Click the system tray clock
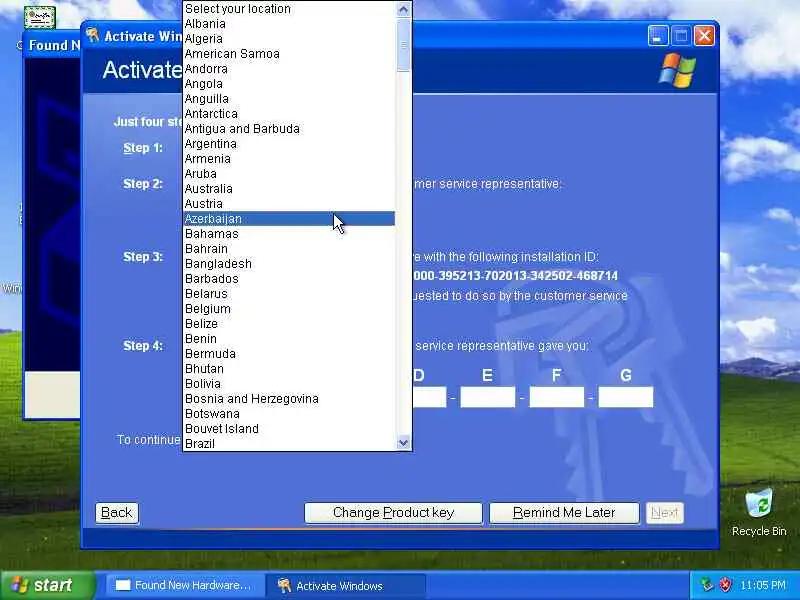800x600 pixels. pyautogui.click(x=763, y=585)
